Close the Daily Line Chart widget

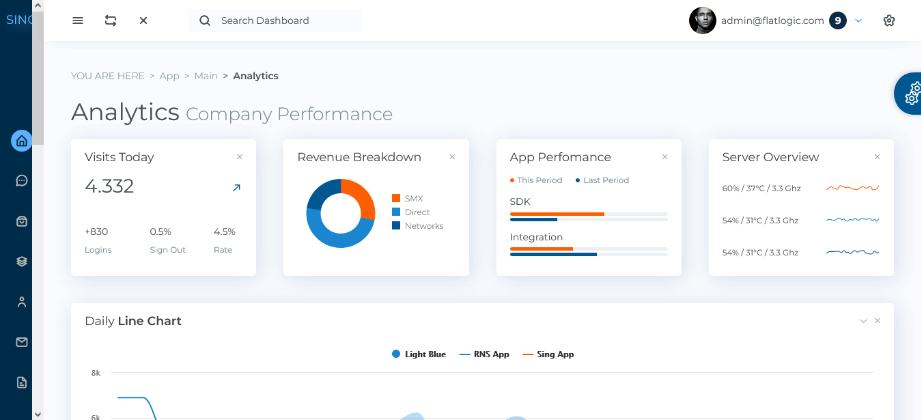[x=878, y=321]
